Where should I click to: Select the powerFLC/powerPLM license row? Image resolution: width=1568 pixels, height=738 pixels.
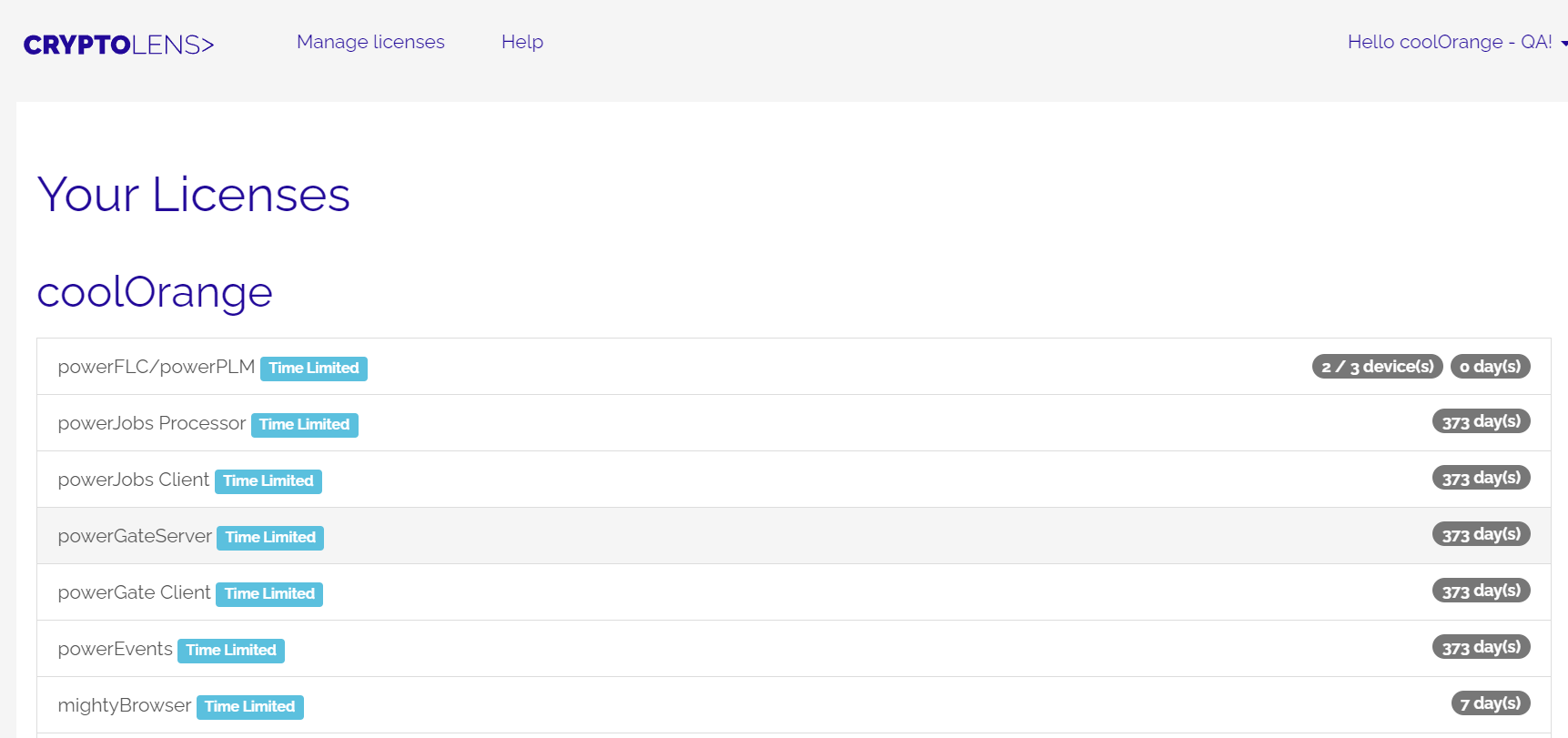click(x=794, y=367)
